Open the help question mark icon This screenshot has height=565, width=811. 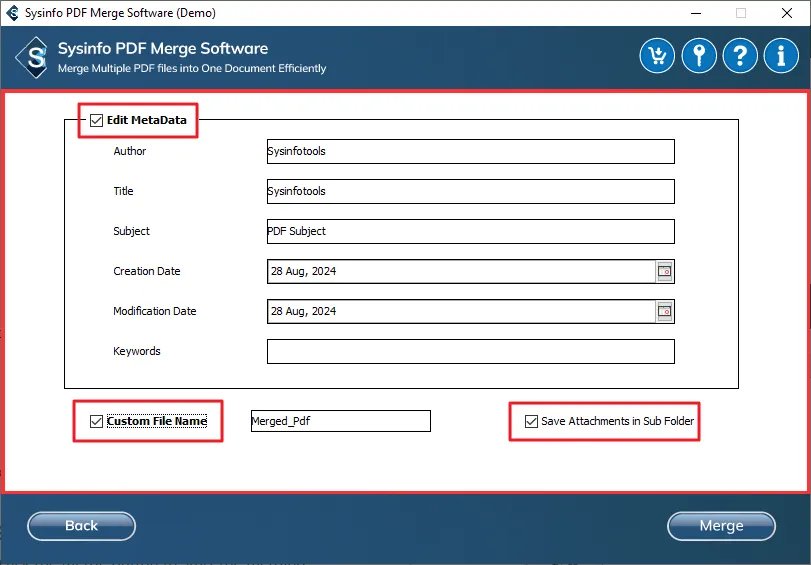[740, 55]
